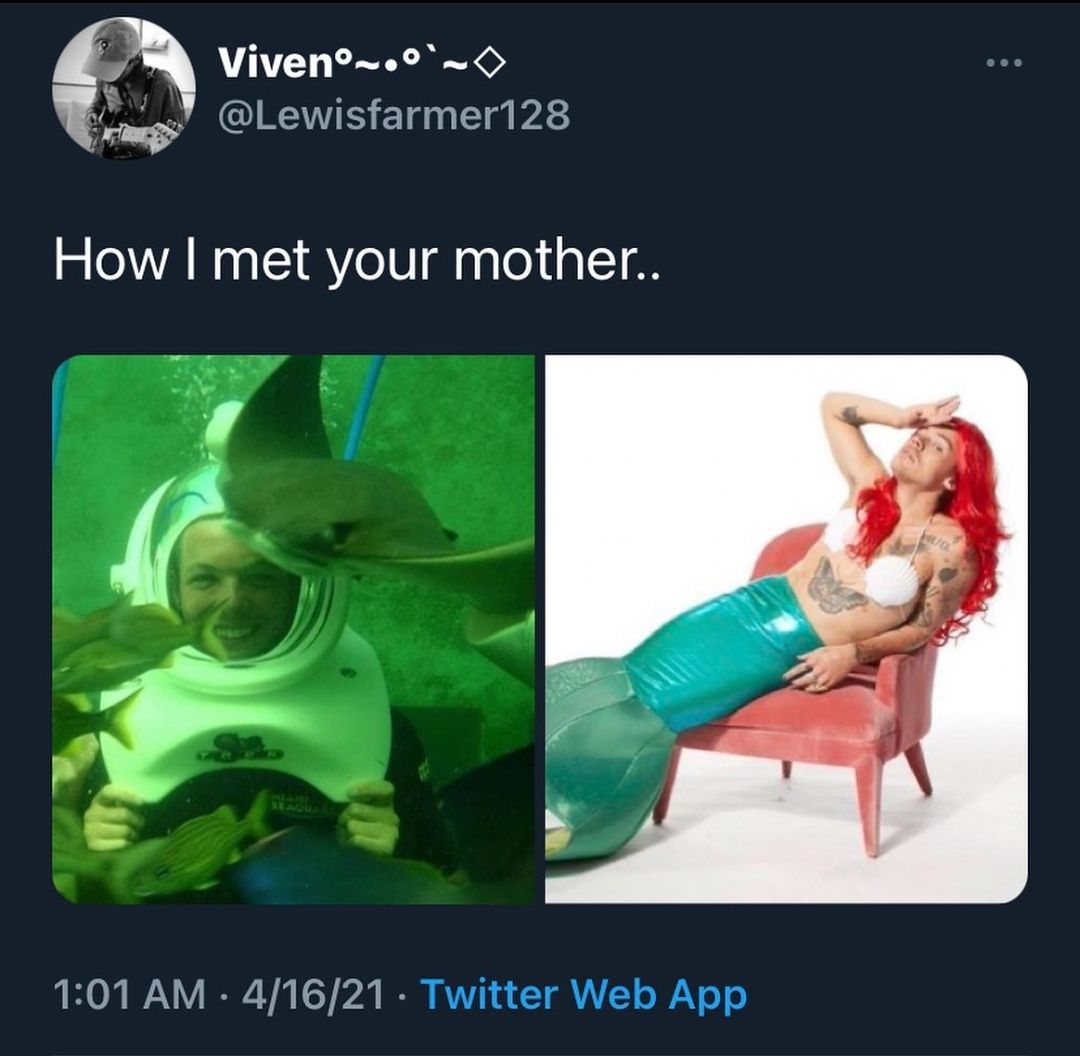Screen dimensions: 1080x1056
Task: Open the green underwater diver photo
Action: pos(293,629)
